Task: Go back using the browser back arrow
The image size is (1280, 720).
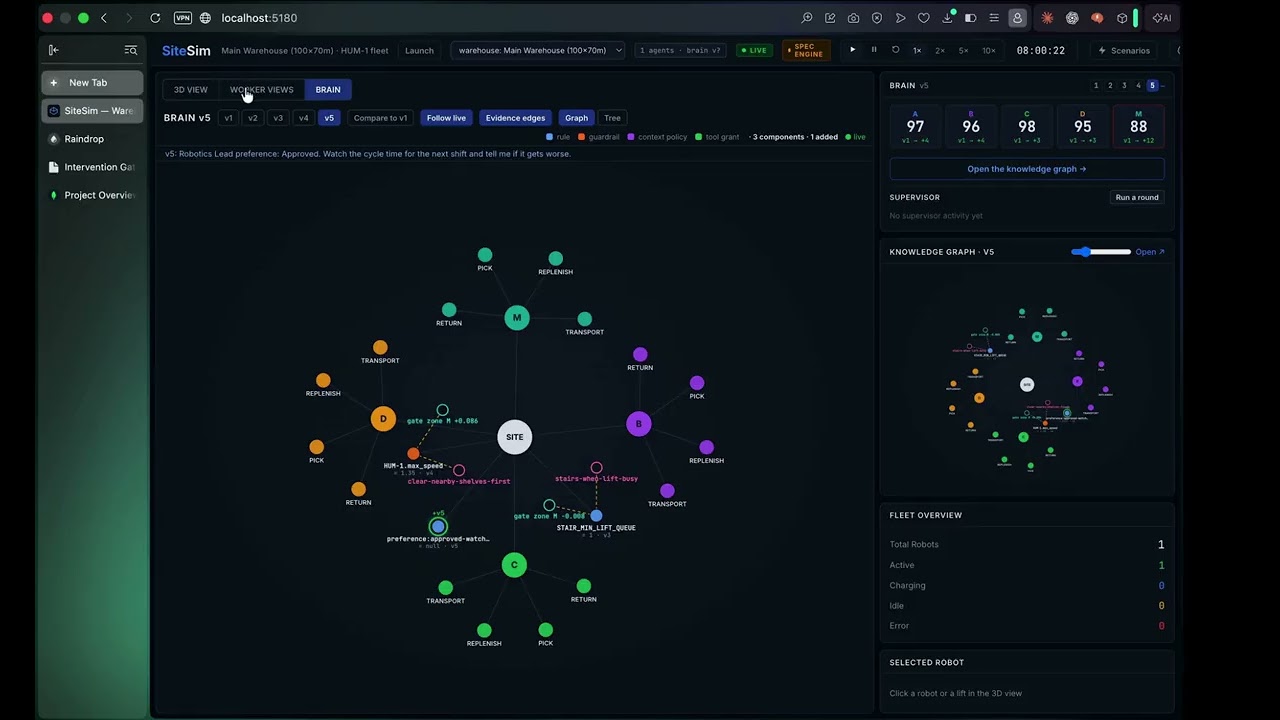Action: [x=104, y=18]
